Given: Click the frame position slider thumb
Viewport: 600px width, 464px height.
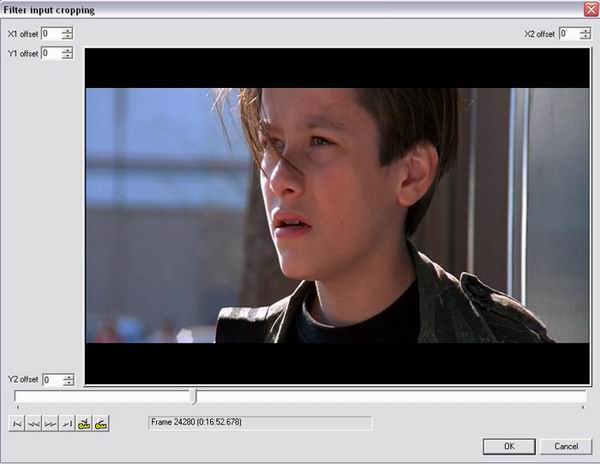Looking at the screenshot, I should point(194,397).
